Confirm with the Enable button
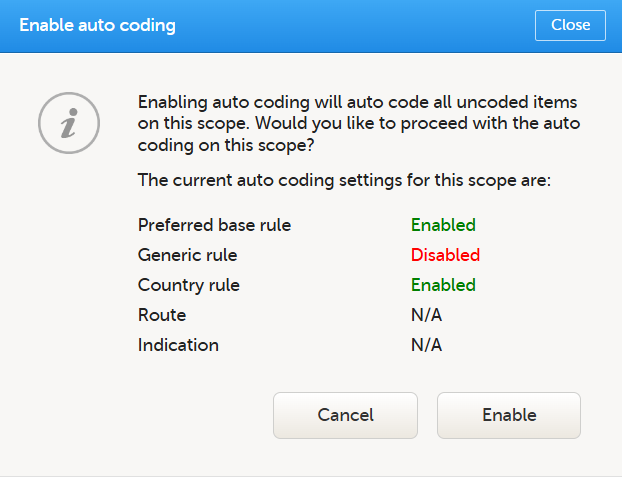 point(509,415)
